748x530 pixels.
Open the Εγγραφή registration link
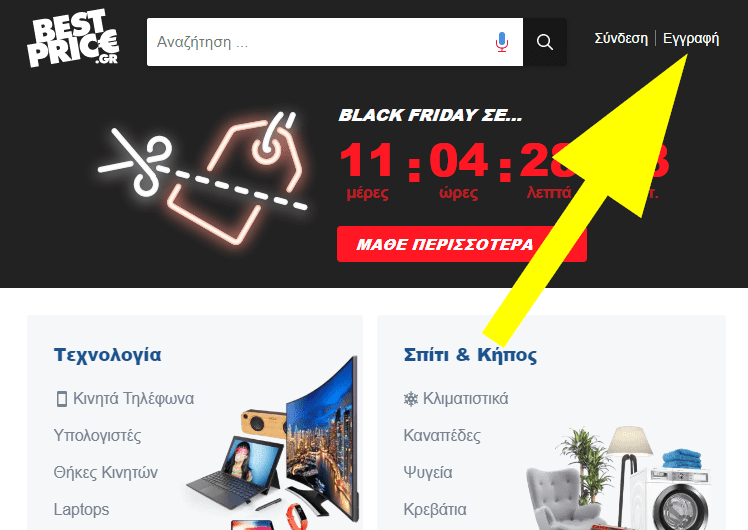pyautogui.click(x=691, y=38)
